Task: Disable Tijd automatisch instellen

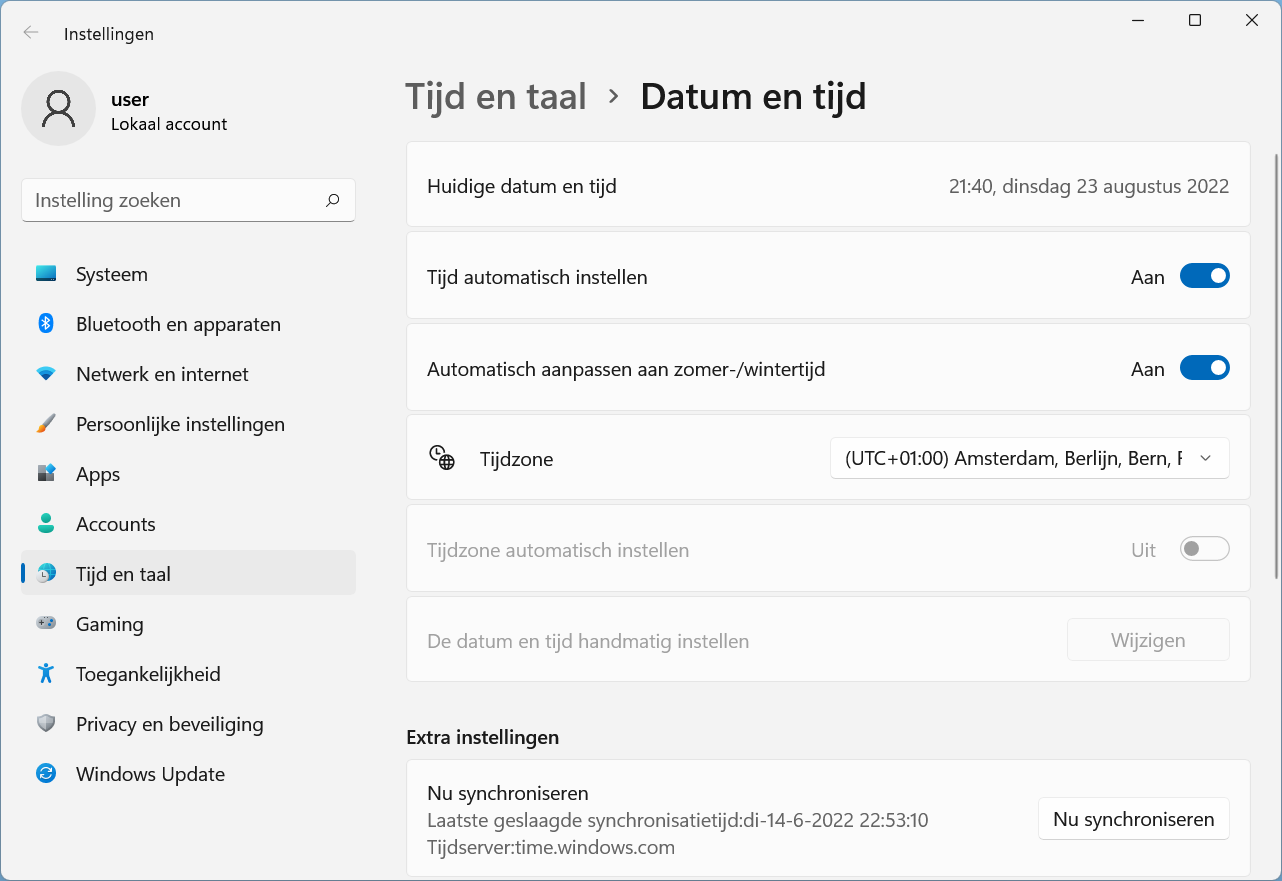Action: pyautogui.click(x=1204, y=276)
